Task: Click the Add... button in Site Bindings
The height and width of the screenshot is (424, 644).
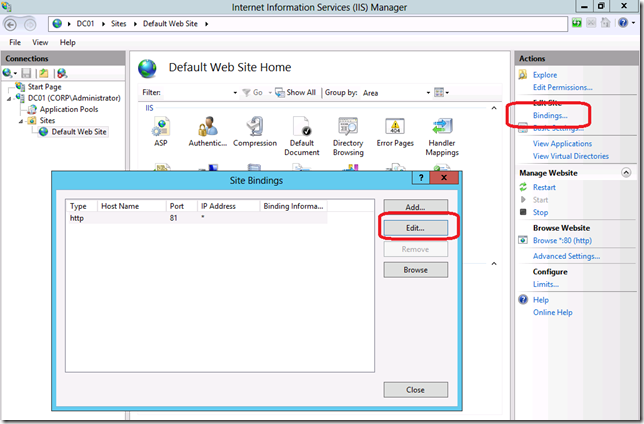Action: coord(415,206)
